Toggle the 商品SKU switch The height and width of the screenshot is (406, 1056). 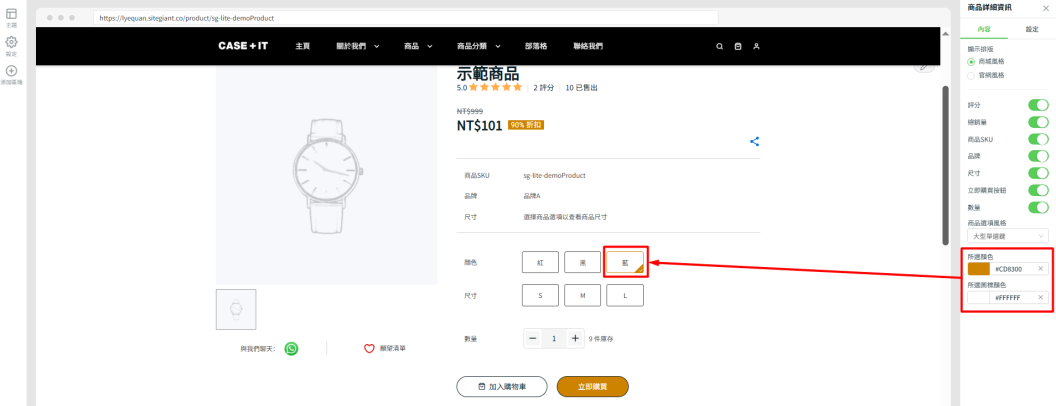pos(1038,139)
